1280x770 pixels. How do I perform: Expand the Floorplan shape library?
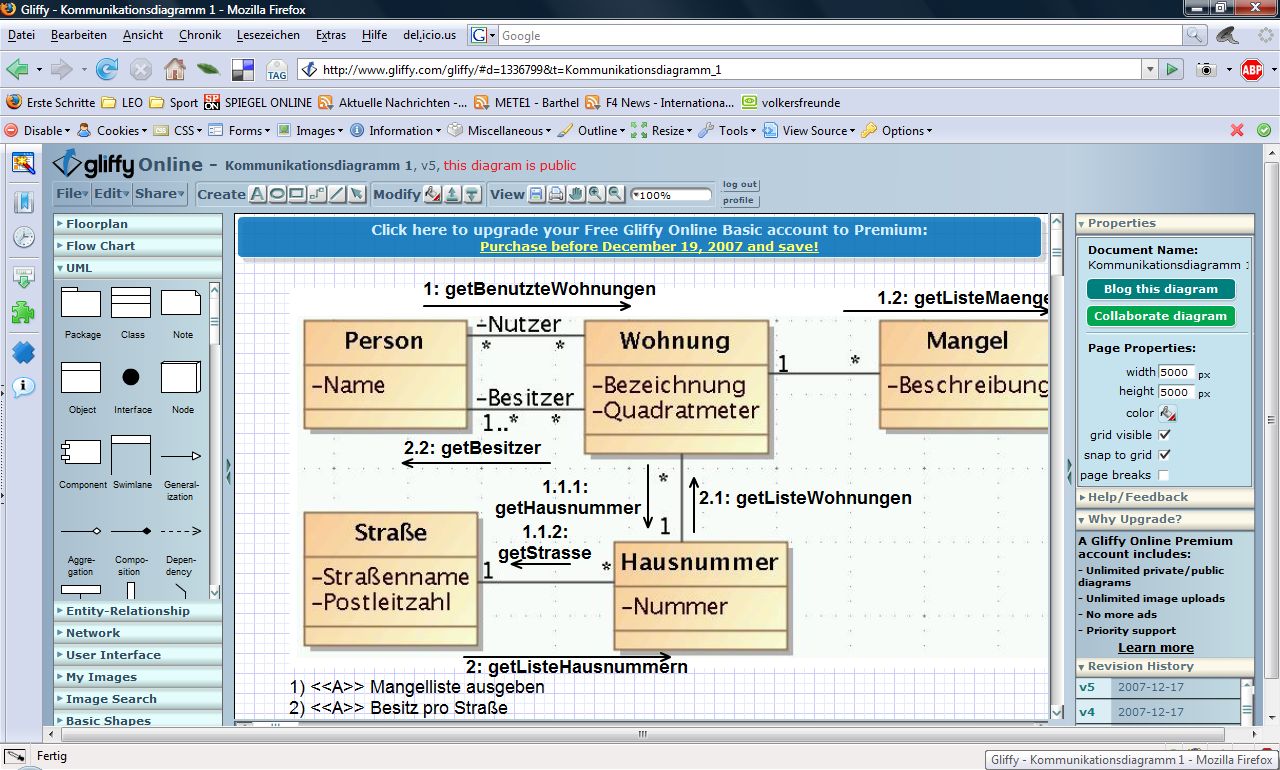[138, 224]
